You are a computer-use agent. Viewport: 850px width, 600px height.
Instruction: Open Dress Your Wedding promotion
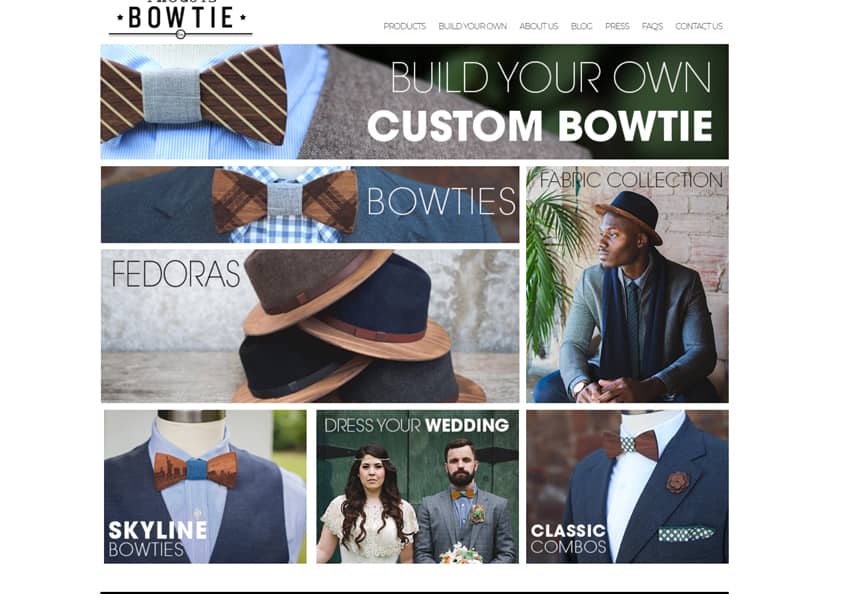pos(417,487)
